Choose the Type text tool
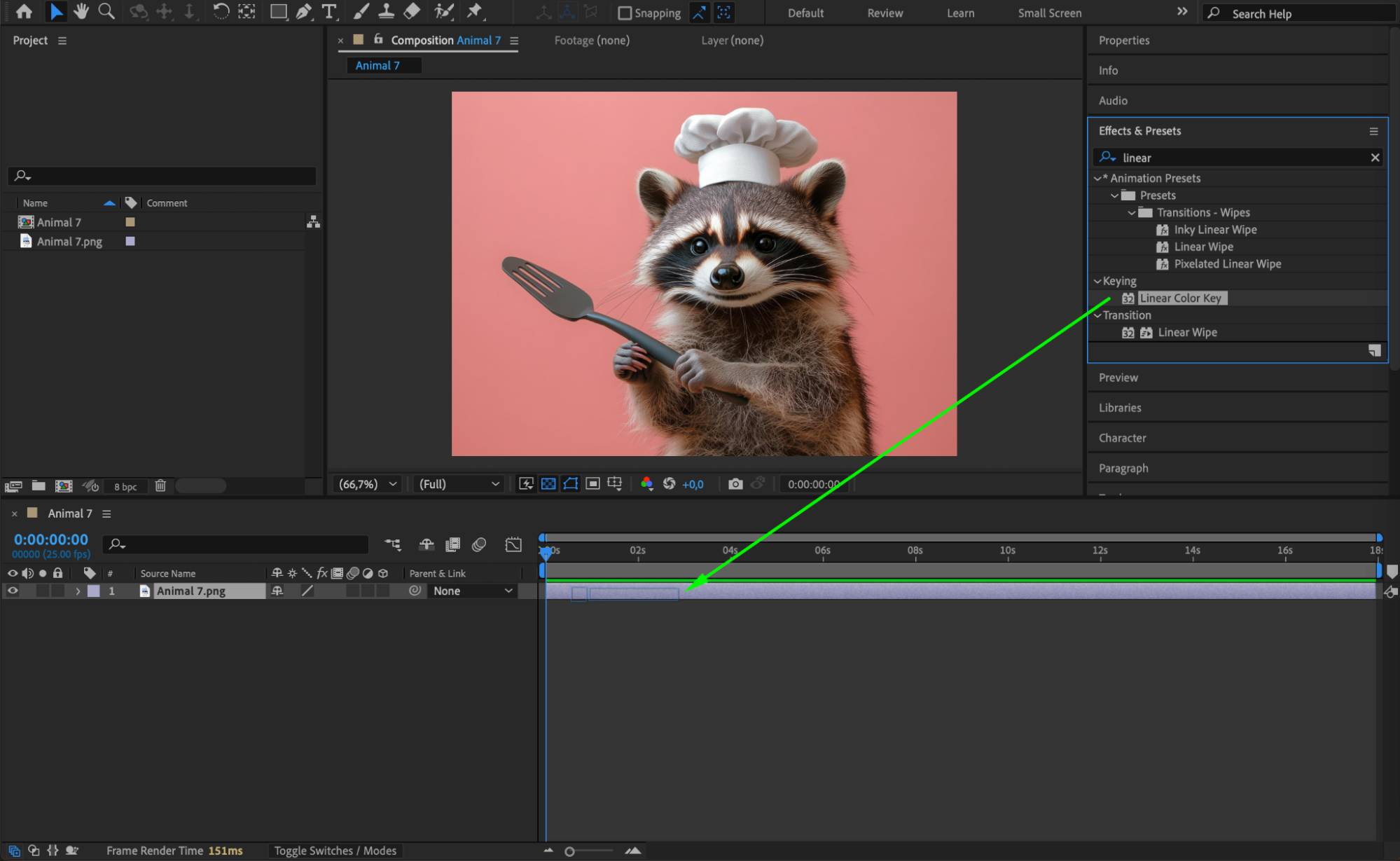1400x861 pixels. (328, 11)
